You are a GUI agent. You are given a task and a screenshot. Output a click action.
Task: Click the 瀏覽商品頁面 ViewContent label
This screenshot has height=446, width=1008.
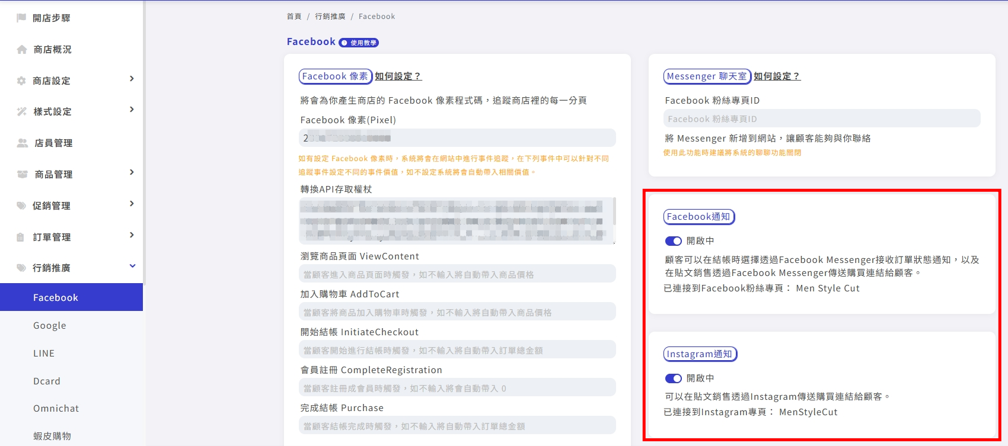click(x=359, y=256)
